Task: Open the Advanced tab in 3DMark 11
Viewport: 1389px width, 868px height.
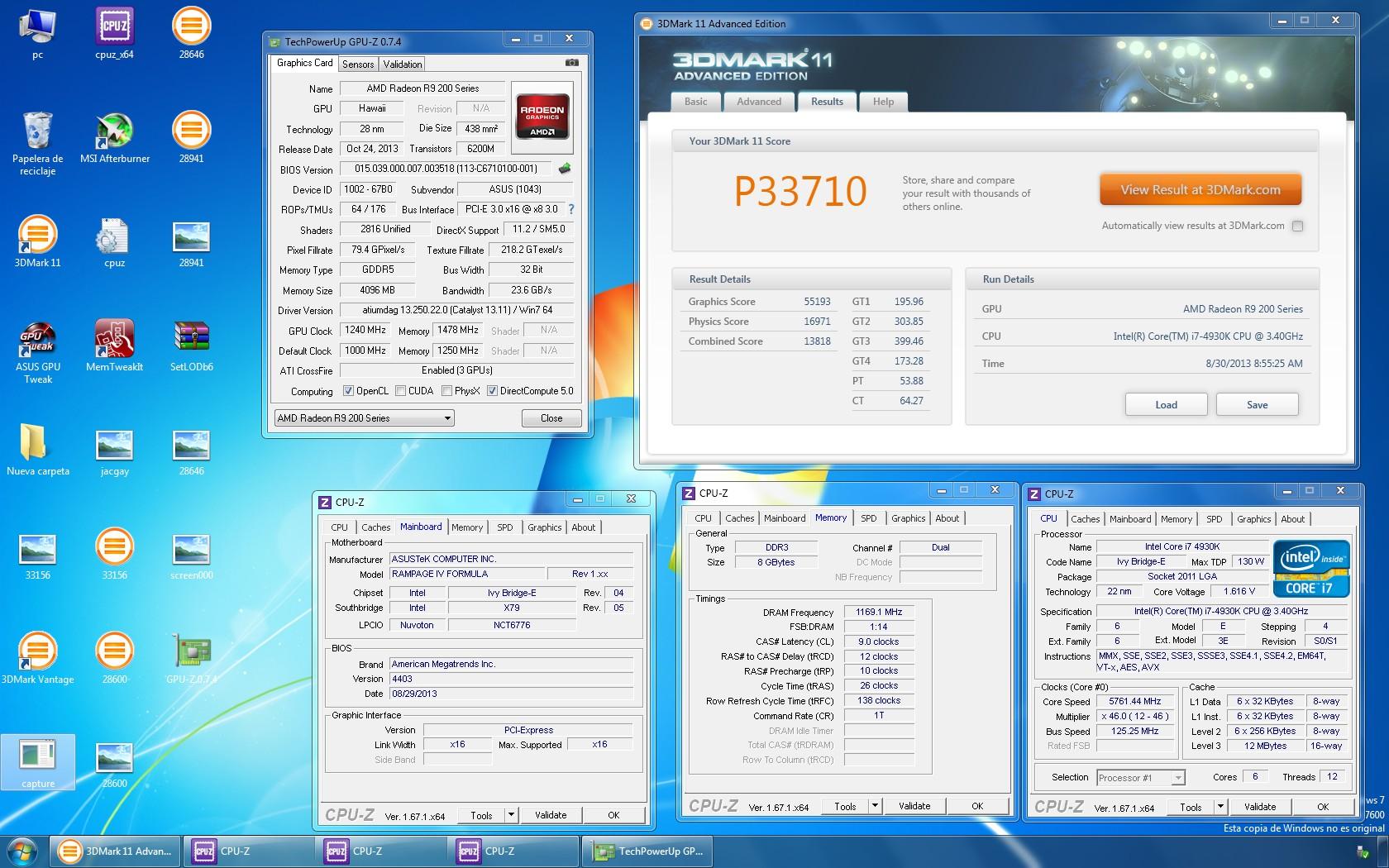Action: coord(759,102)
